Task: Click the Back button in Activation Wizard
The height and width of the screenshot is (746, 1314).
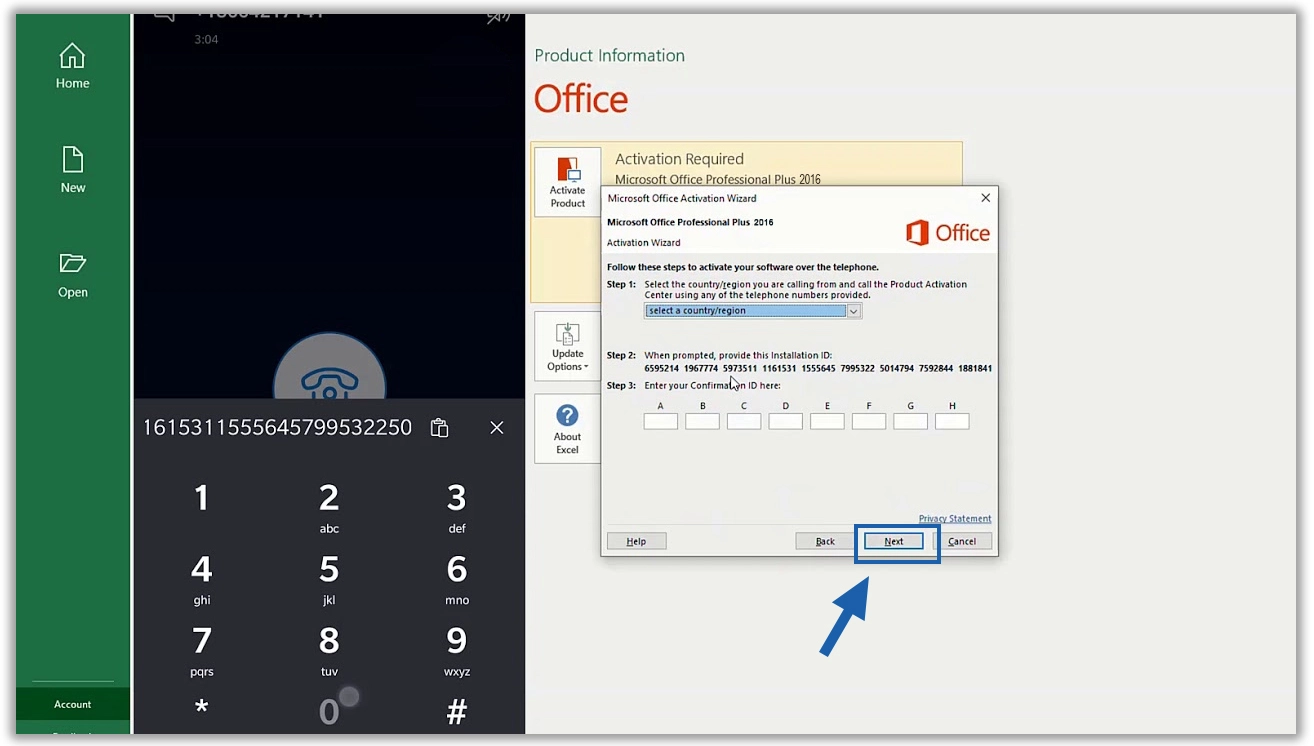Action: tap(825, 541)
